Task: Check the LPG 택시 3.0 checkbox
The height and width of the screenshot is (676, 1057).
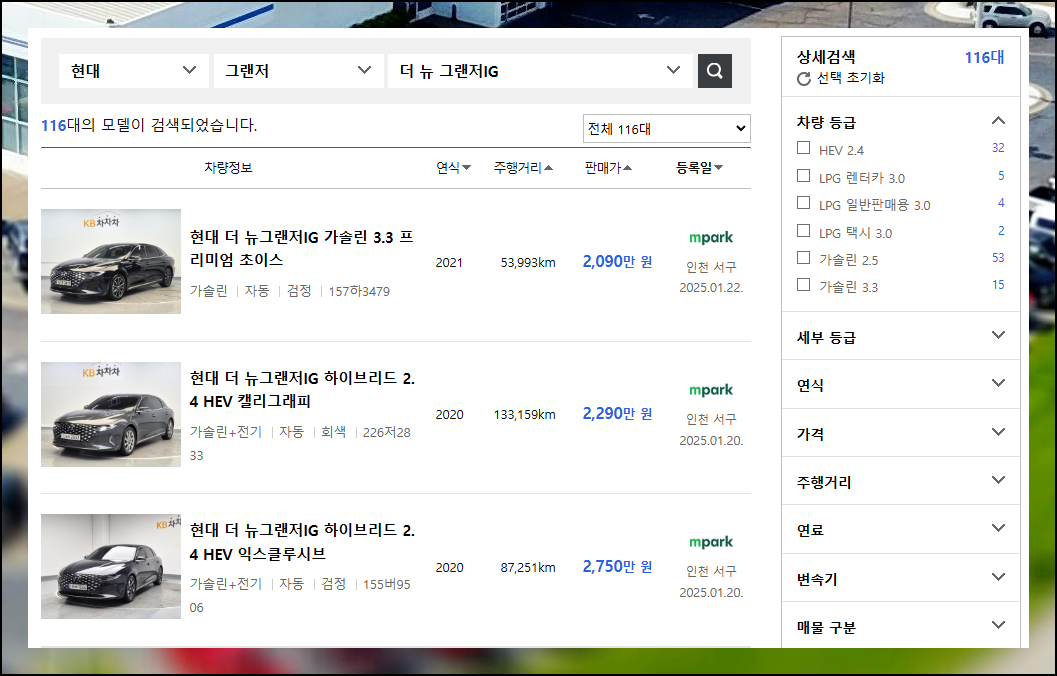Action: click(804, 231)
